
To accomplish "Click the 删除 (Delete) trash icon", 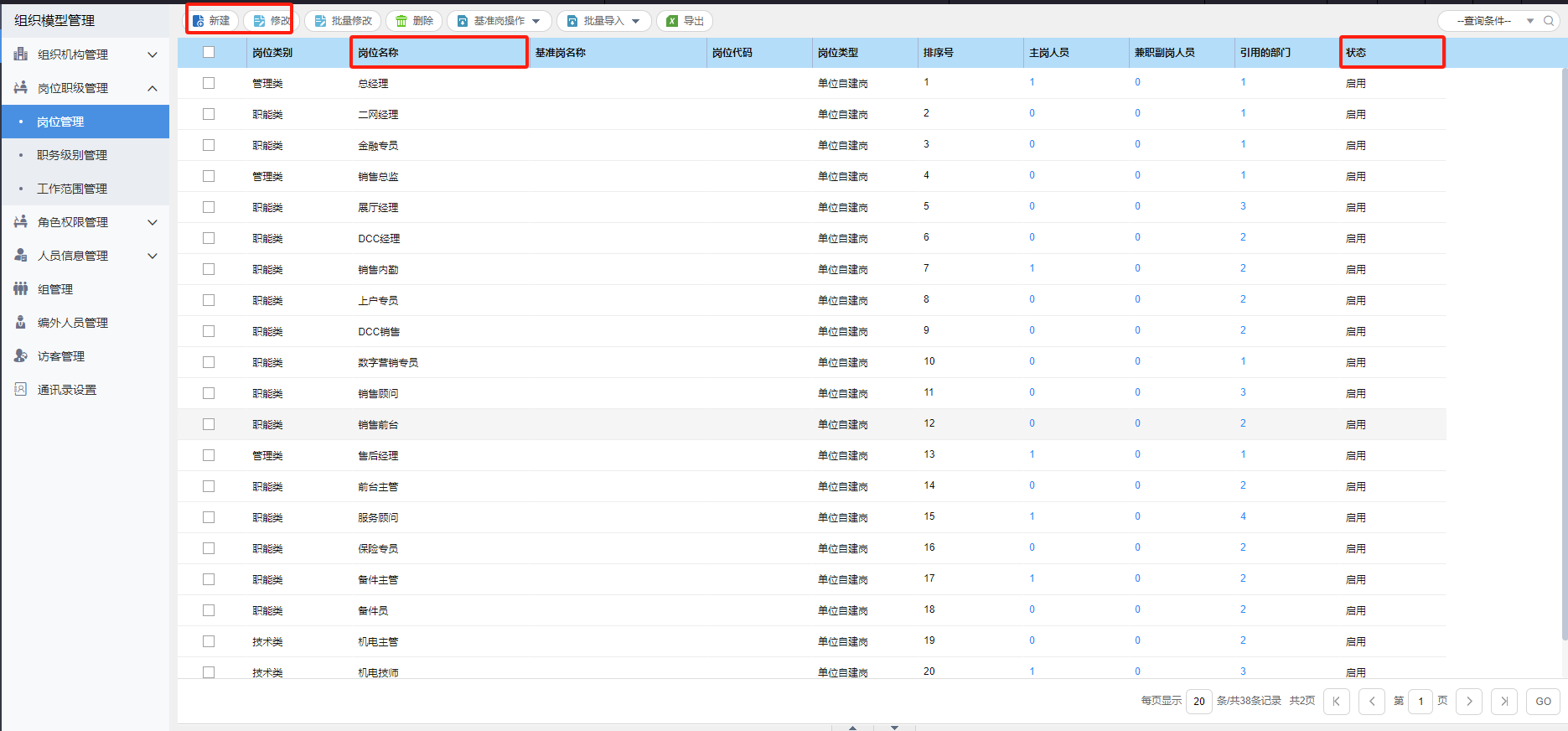I will pos(401,21).
